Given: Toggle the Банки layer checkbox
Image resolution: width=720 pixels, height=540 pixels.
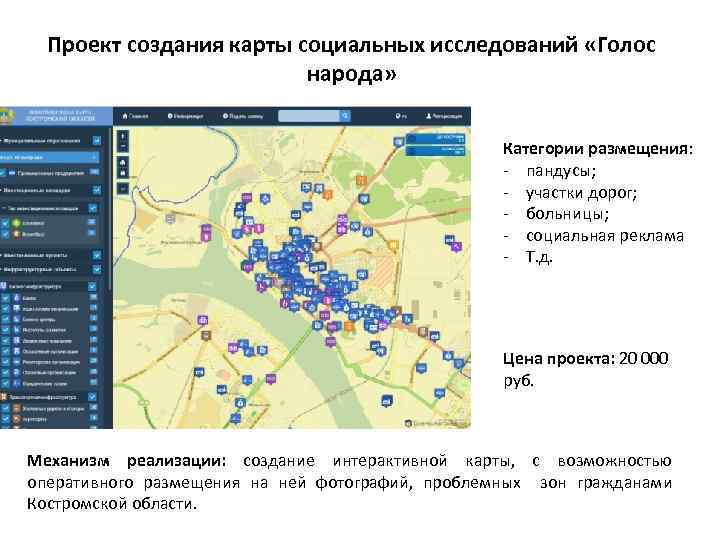Looking at the screenshot, I should coord(5,298).
